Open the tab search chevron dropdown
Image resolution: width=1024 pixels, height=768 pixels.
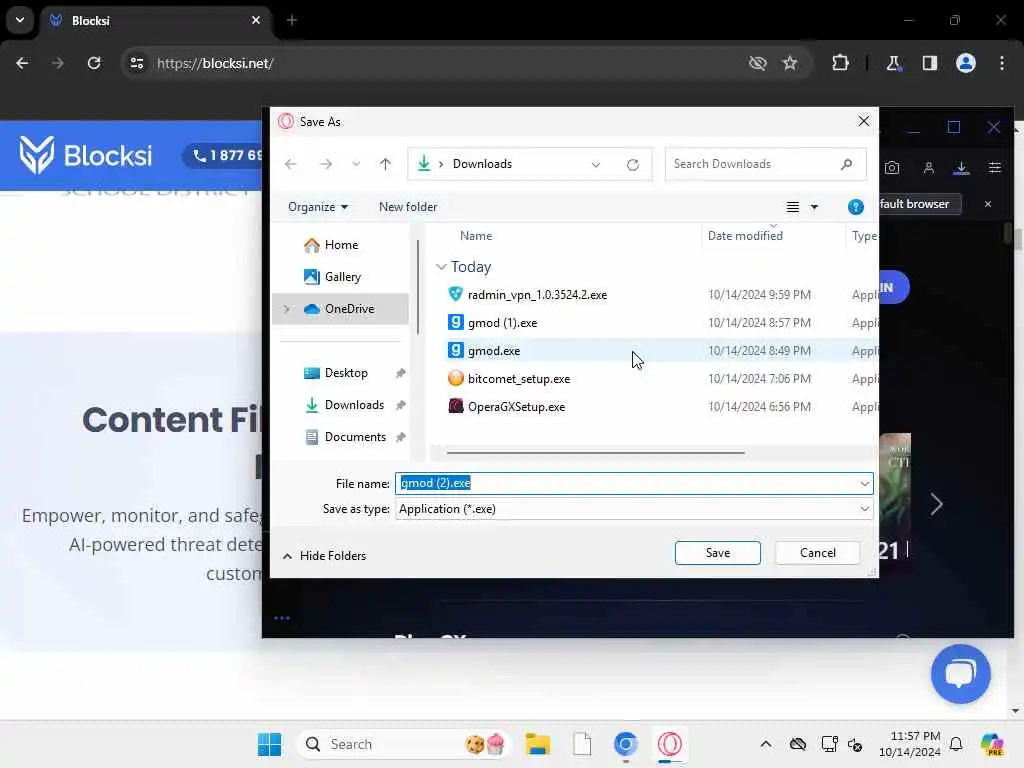click(20, 20)
